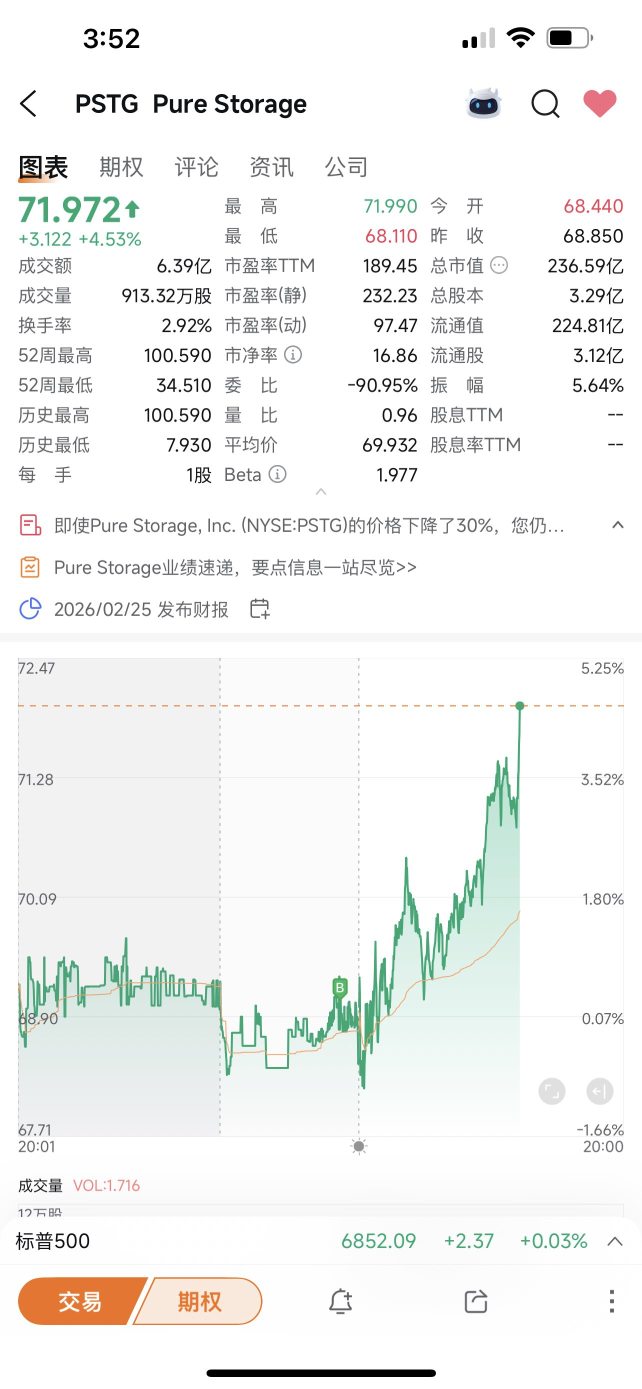The width and height of the screenshot is (642, 1389).
Task: Switch to the 公司 tab
Action: coord(346,167)
